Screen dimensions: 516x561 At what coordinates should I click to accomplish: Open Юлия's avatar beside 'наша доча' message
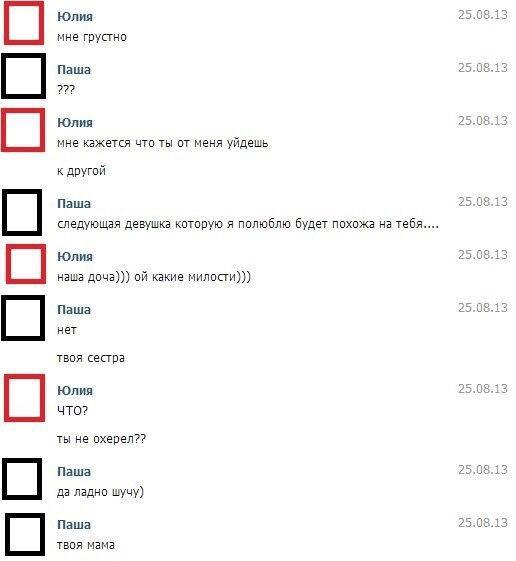pos(26,264)
